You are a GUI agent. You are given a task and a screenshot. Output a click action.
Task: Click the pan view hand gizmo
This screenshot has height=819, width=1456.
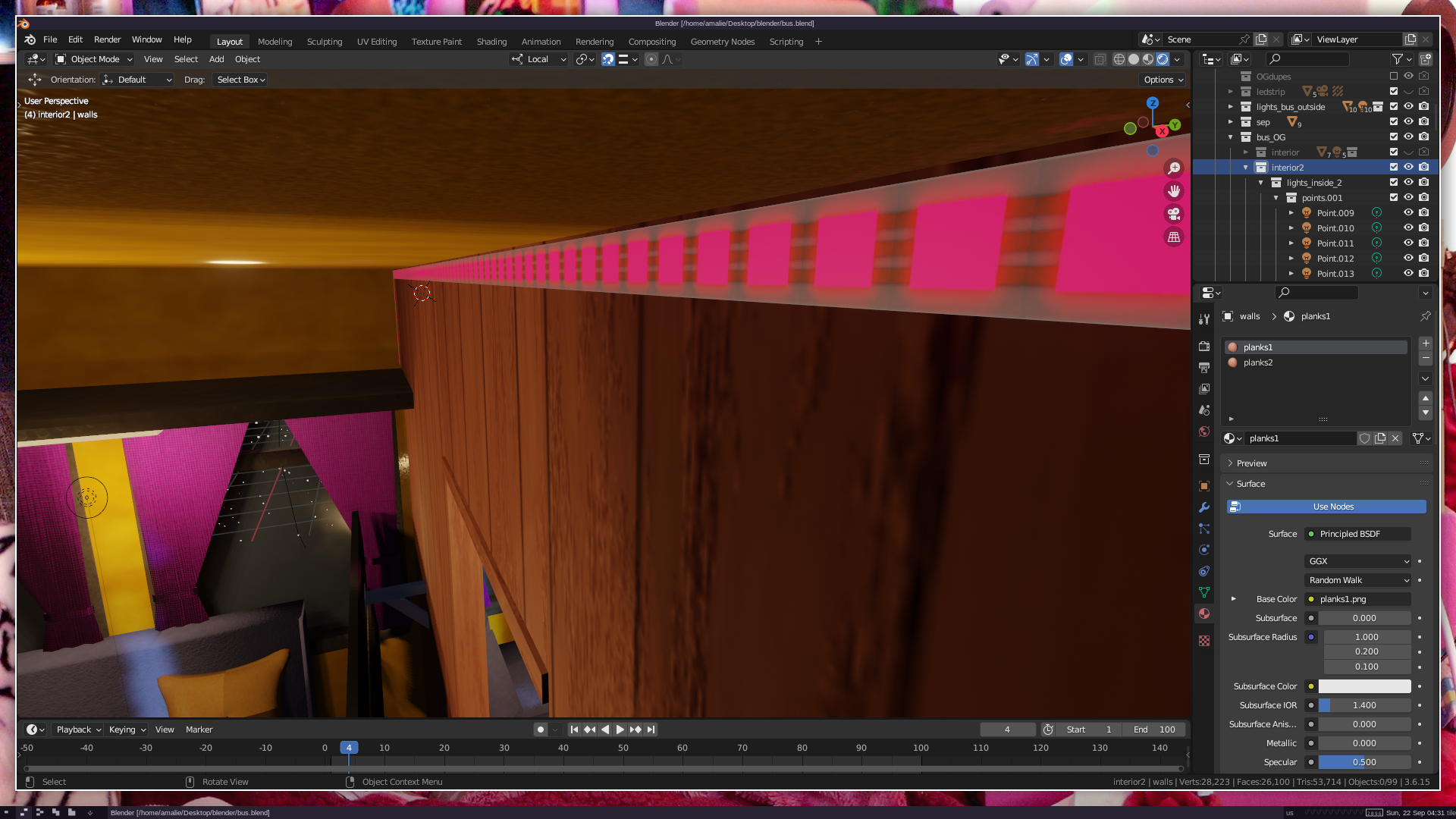(x=1174, y=191)
